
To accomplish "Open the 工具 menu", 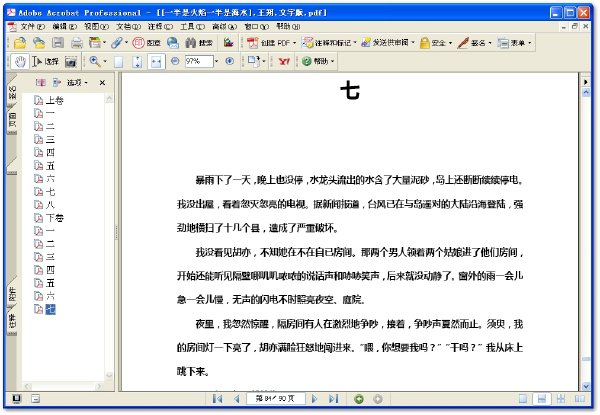I will (192, 26).
